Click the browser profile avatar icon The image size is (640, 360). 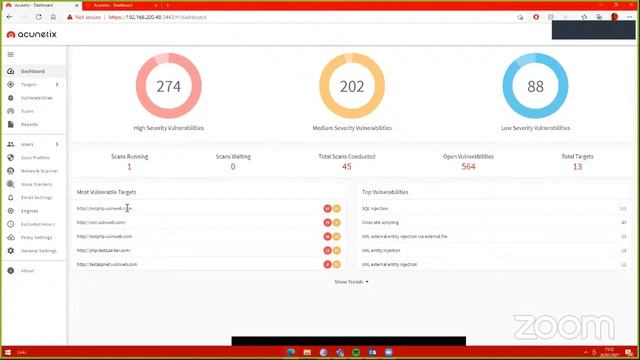click(x=614, y=17)
